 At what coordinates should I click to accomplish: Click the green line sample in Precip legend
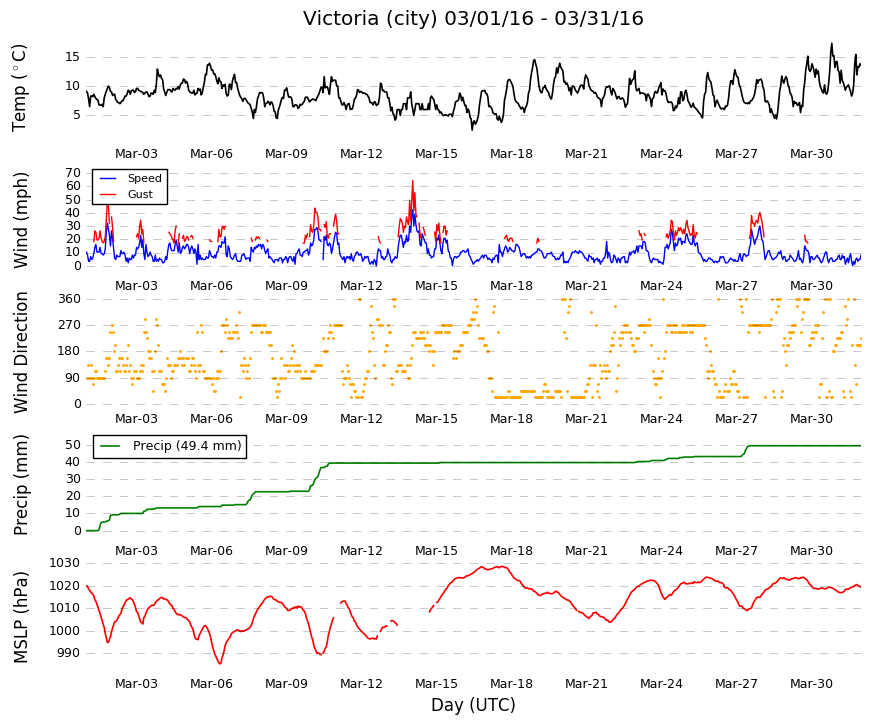coord(110,446)
